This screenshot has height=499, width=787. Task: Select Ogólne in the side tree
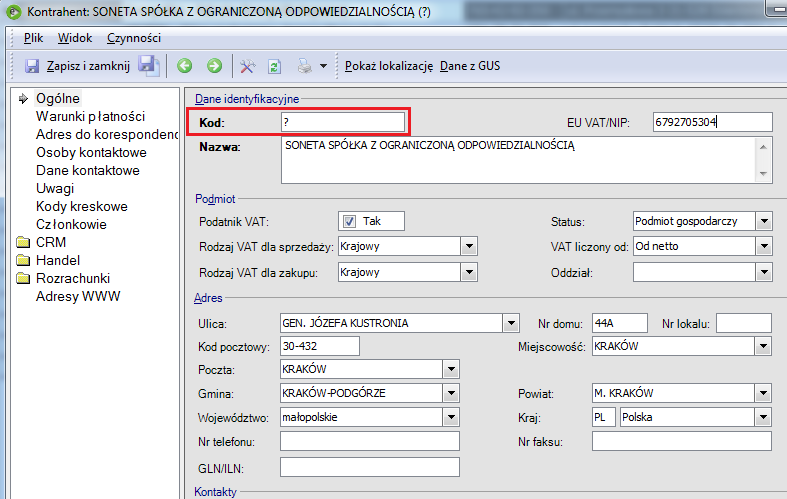click(58, 98)
